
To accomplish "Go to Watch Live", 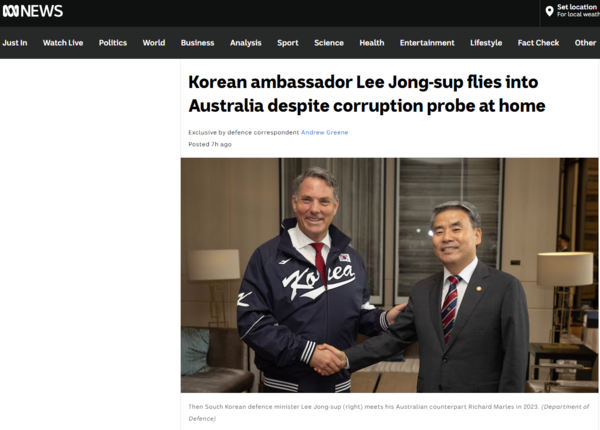I will coord(63,43).
